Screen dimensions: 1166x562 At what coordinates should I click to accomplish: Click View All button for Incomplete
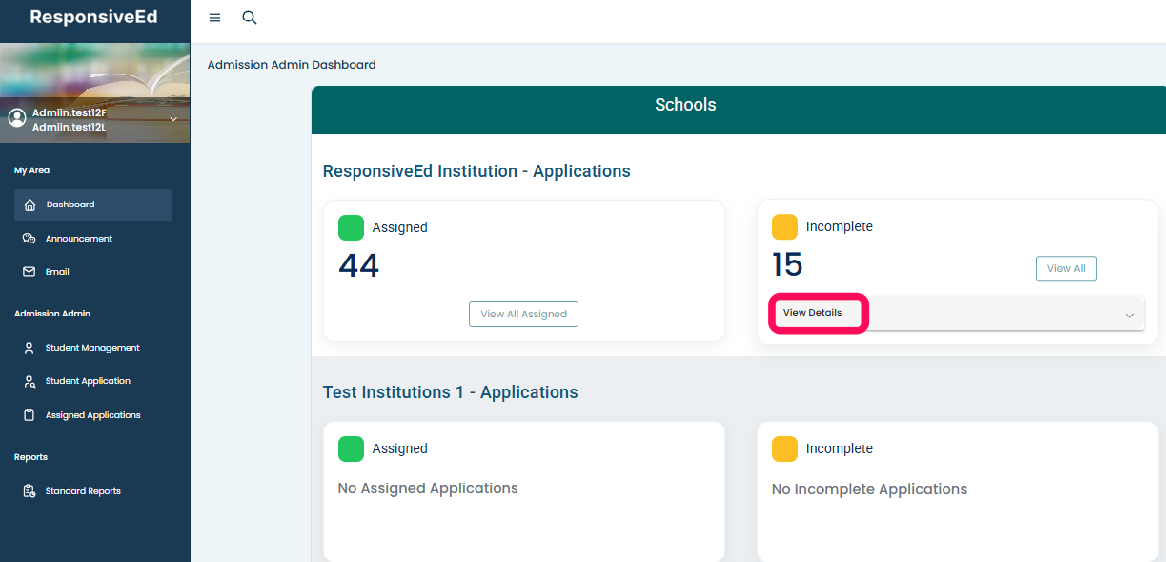click(1066, 268)
